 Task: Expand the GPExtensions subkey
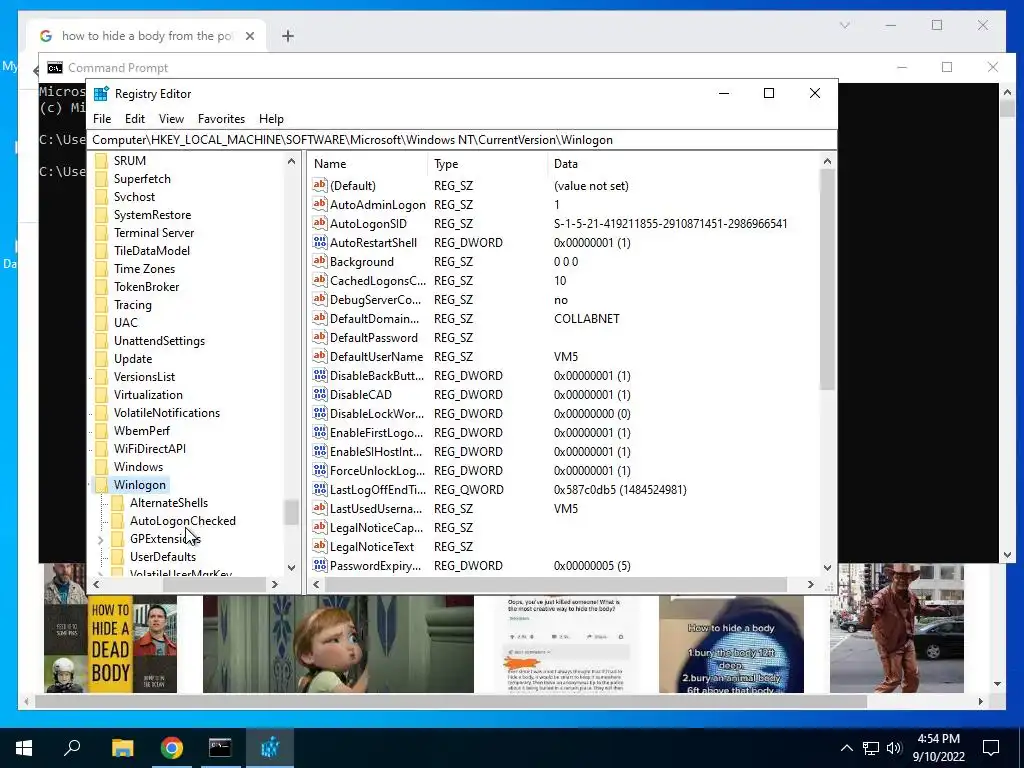[101, 539]
